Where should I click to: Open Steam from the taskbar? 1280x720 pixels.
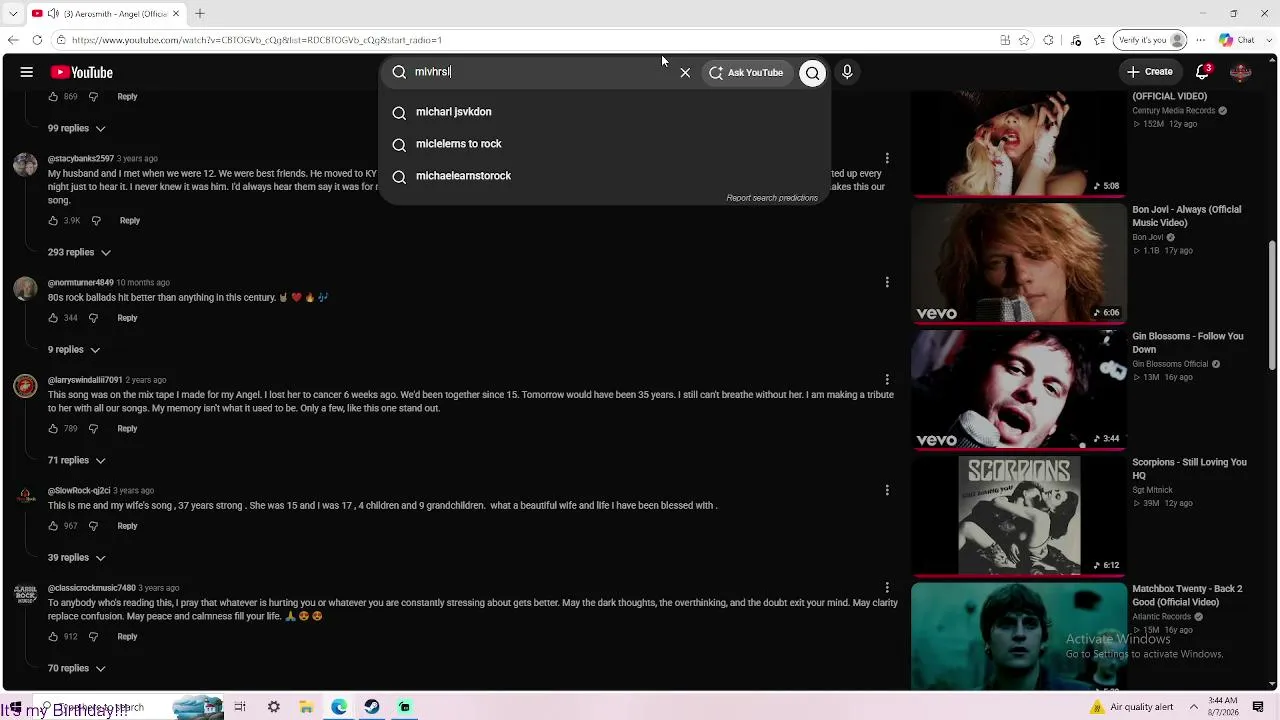[x=372, y=707]
